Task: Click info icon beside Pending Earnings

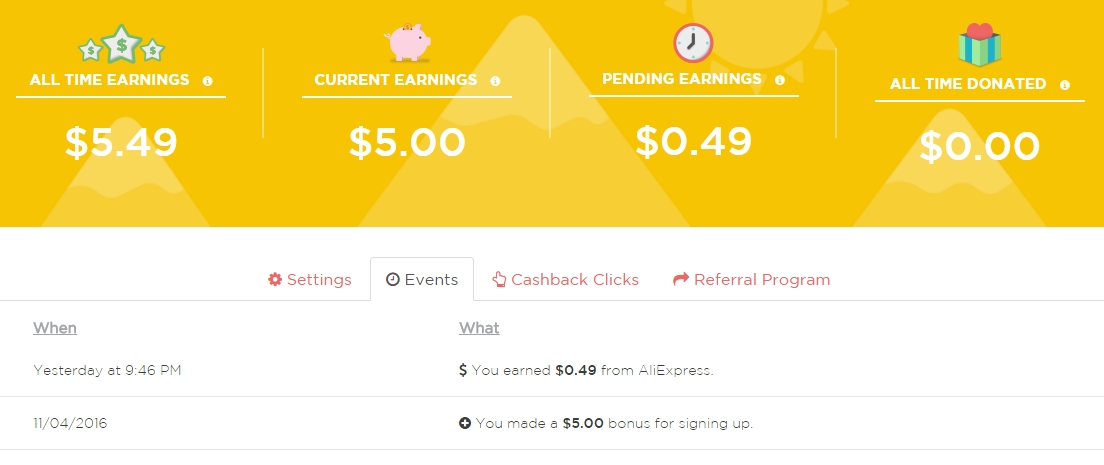Action: click(x=780, y=80)
